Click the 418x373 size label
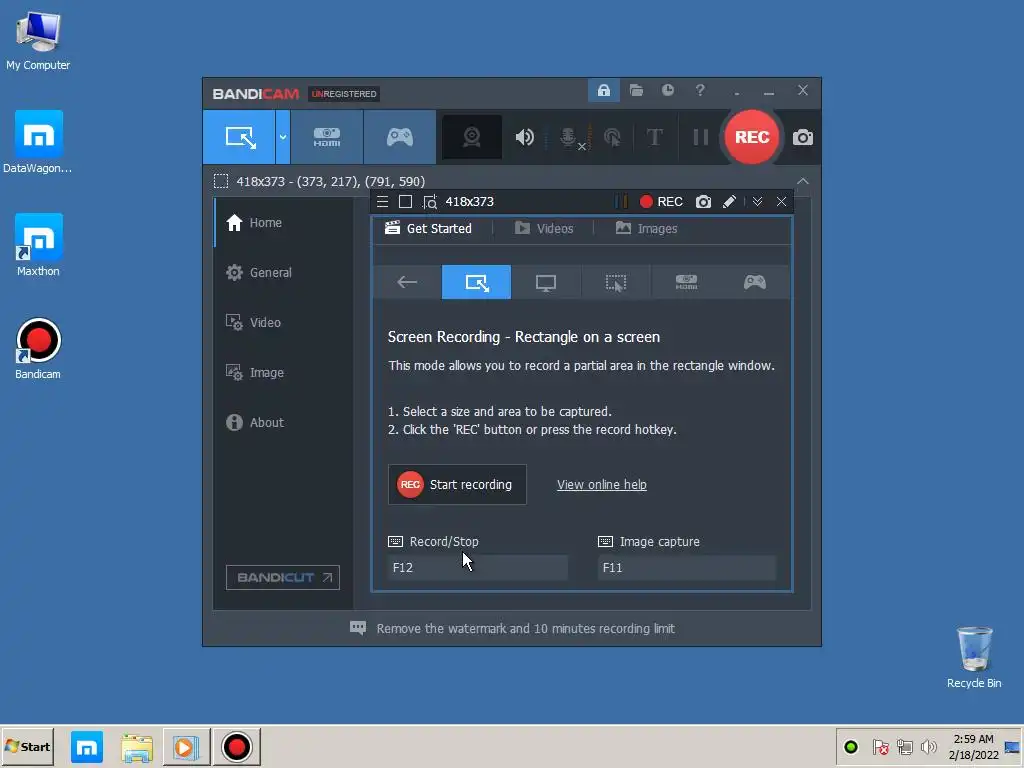 pos(470,202)
